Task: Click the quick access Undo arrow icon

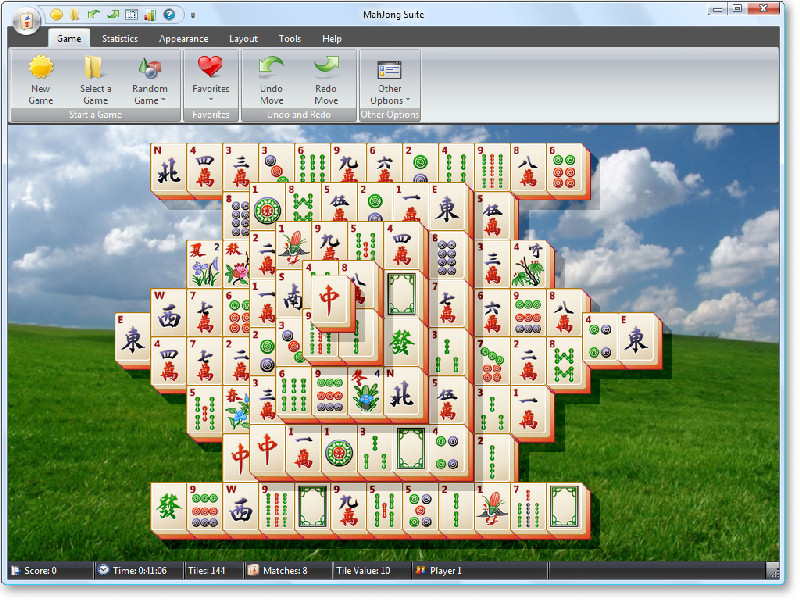Action: 94,14
